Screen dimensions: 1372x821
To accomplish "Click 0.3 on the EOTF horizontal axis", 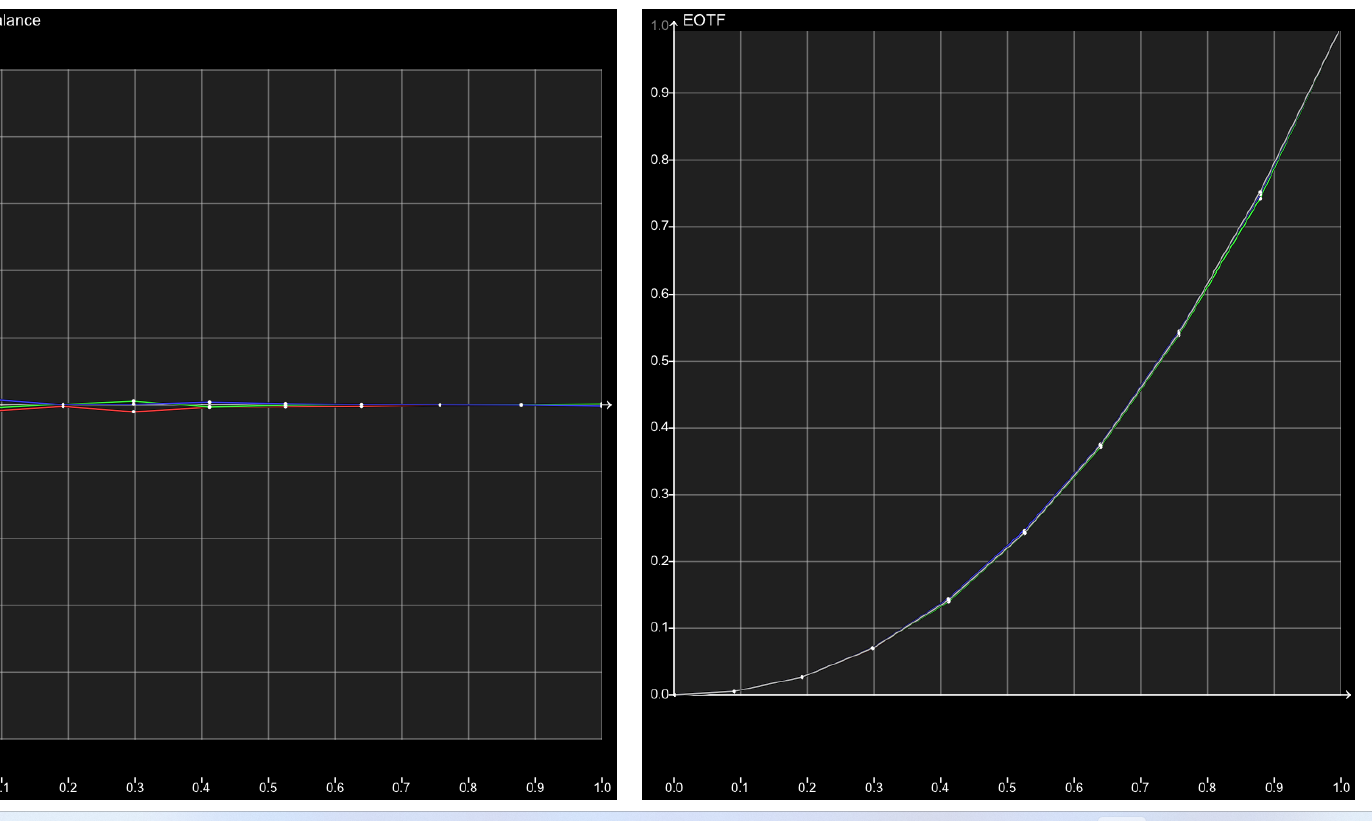I will pyautogui.click(x=874, y=787).
